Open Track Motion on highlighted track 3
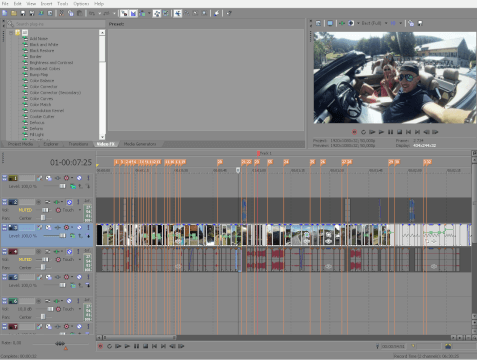This screenshot has height=360, width=477. (40, 227)
